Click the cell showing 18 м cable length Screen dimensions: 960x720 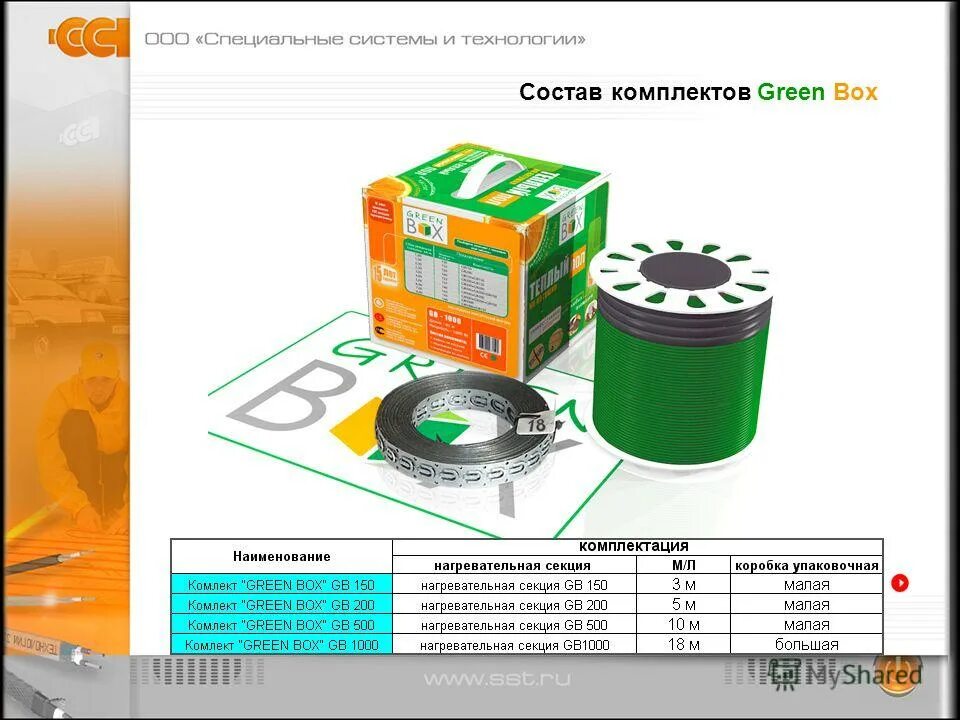pyautogui.click(x=685, y=644)
